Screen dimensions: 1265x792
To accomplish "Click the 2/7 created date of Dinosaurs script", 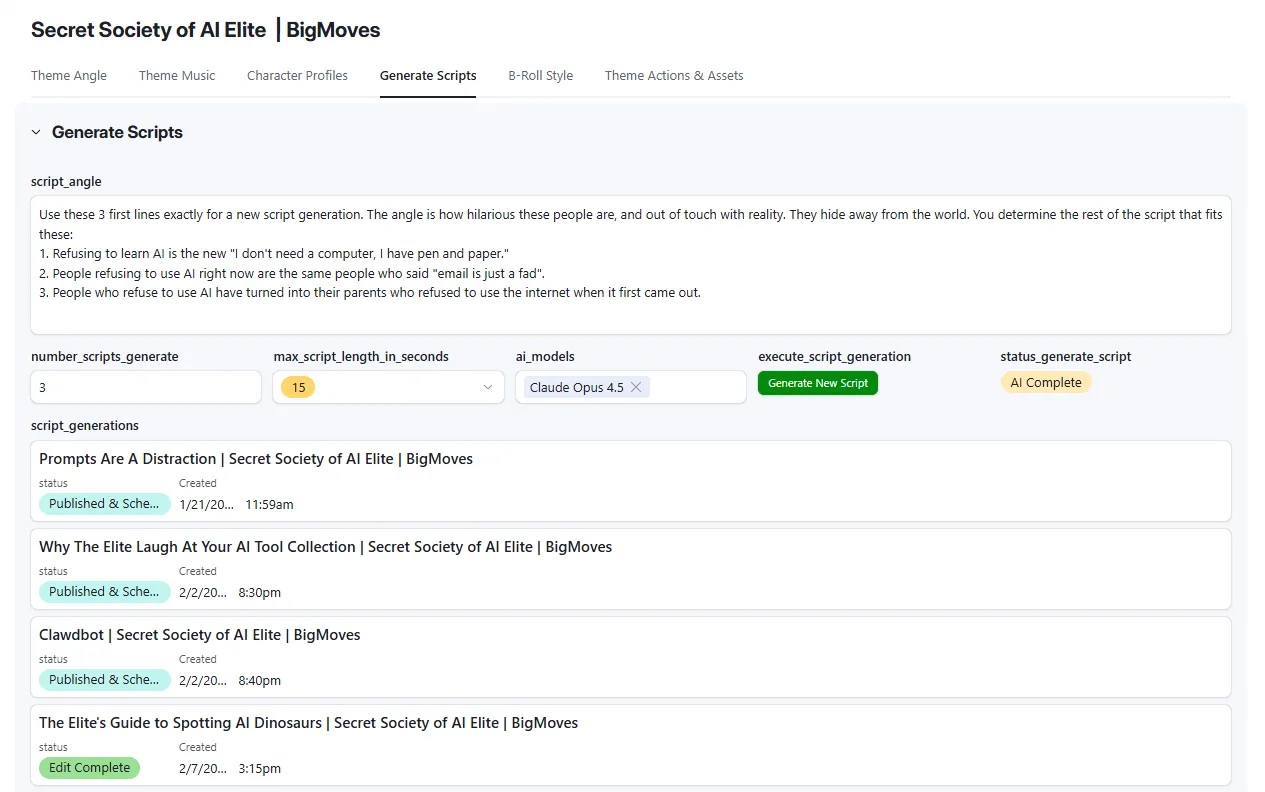I will pyautogui.click(x=203, y=769).
